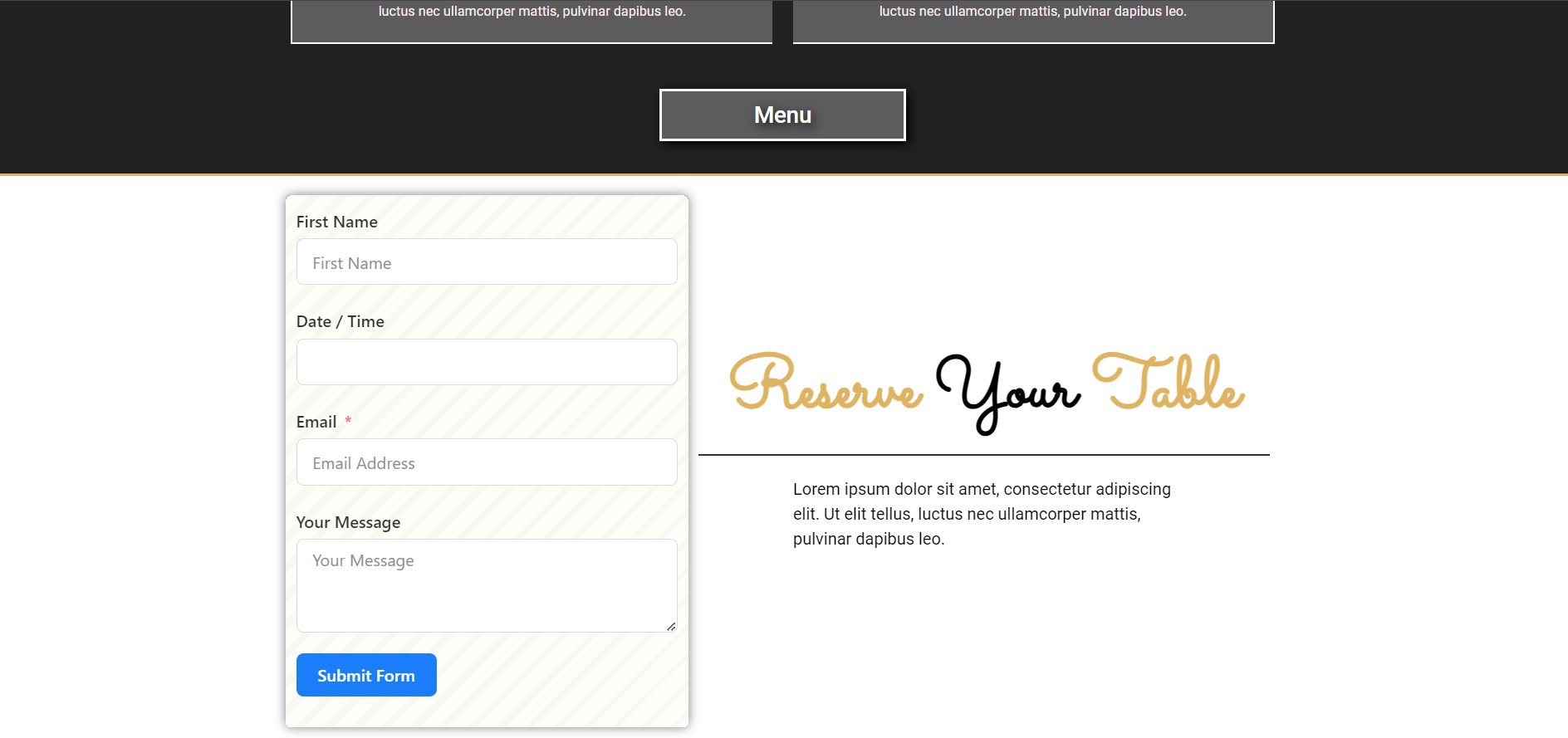Focus the Email Address input field
1568x738 pixels.
click(487, 462)
